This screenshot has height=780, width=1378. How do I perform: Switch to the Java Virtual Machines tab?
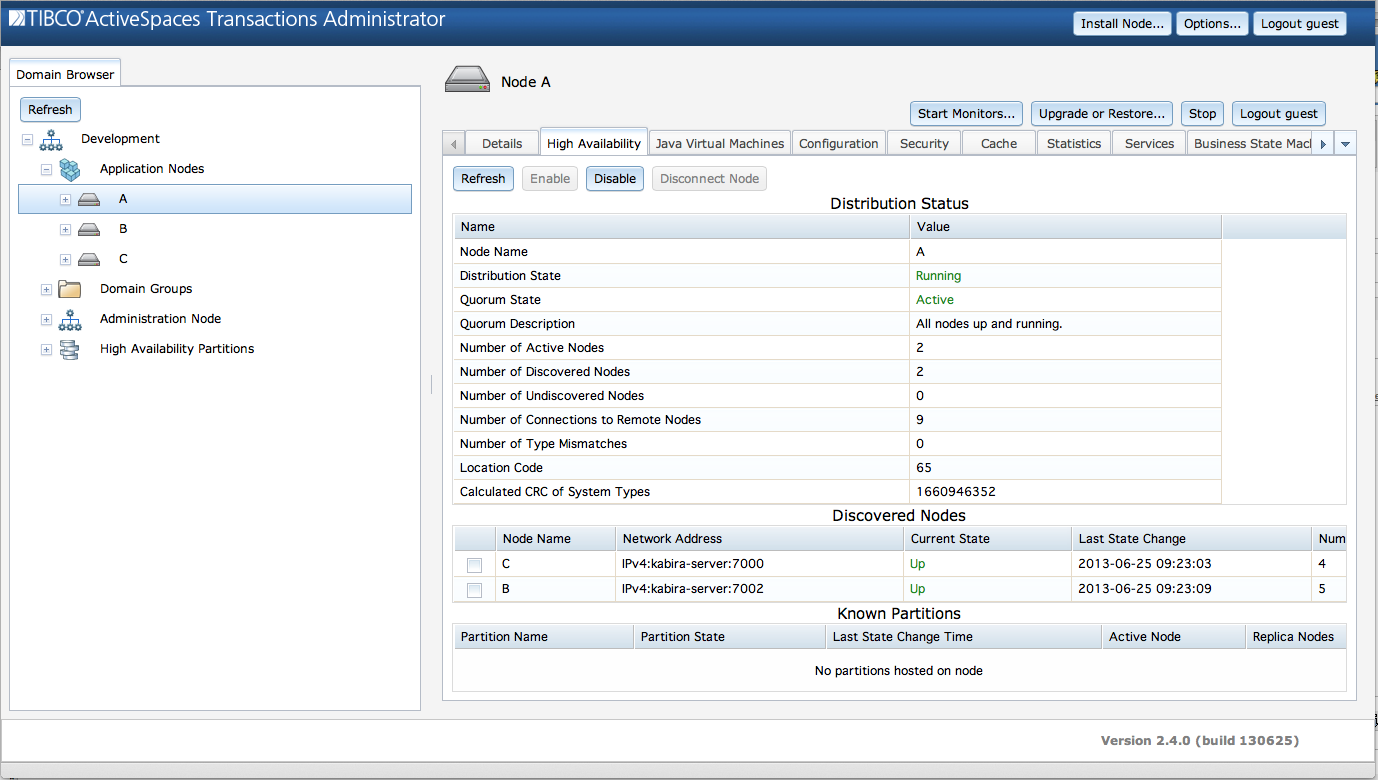tap(719, 144)
